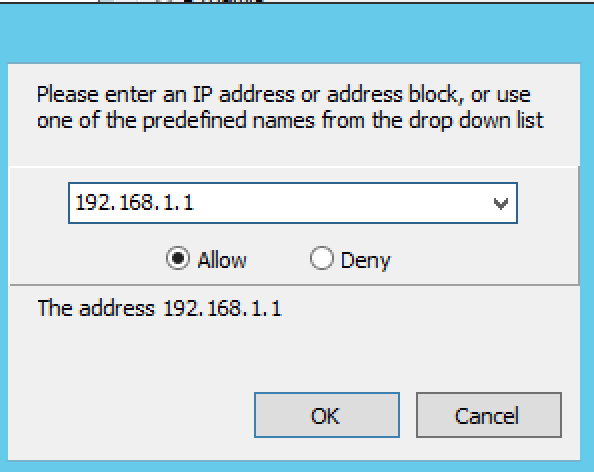Expand the IP address combo box list
The width and height of the screenshot is (594, 472).
500,203
